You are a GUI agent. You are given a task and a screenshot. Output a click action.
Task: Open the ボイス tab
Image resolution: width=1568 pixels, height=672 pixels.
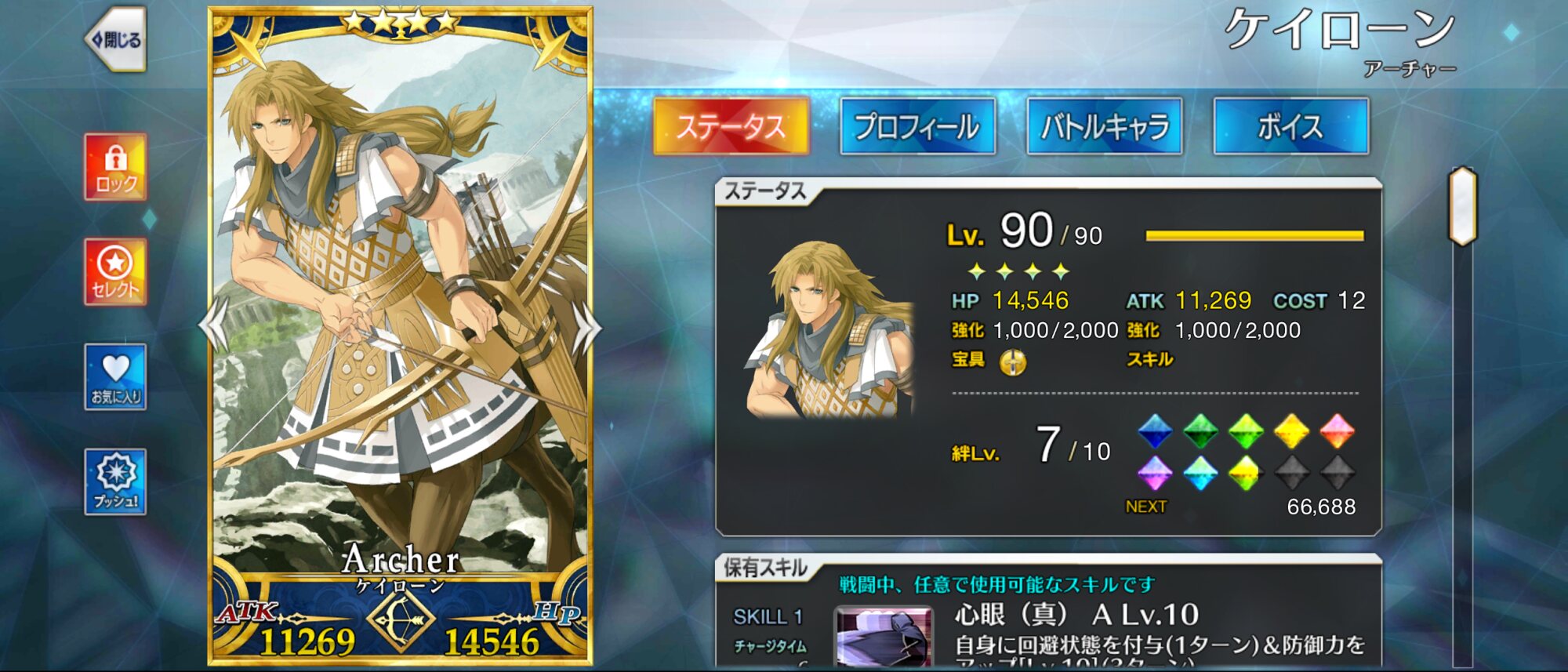tap(1290, 125)
